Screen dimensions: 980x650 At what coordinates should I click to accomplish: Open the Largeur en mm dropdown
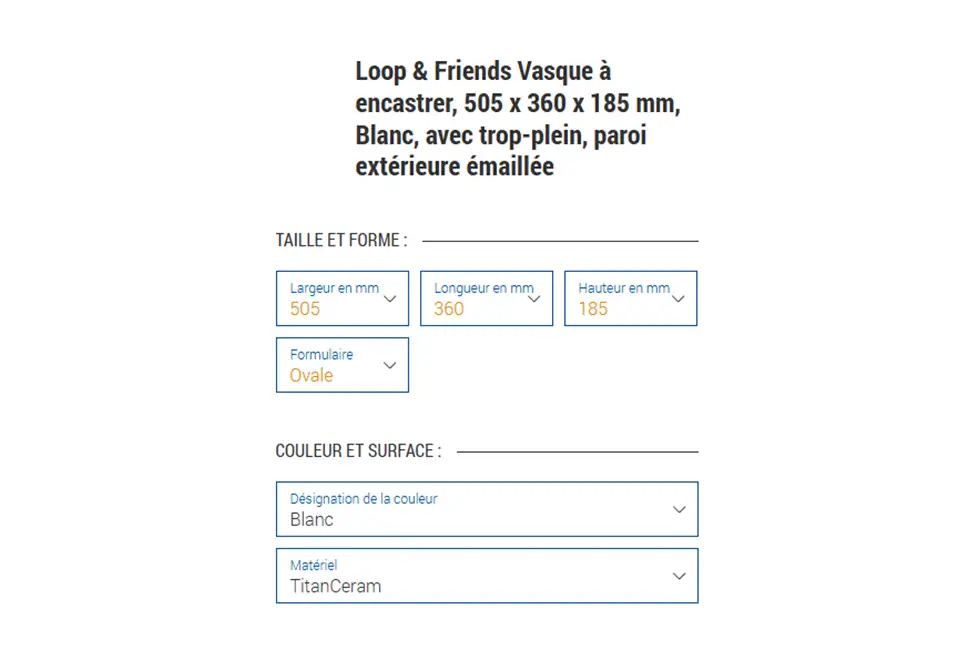click(342, 298)
